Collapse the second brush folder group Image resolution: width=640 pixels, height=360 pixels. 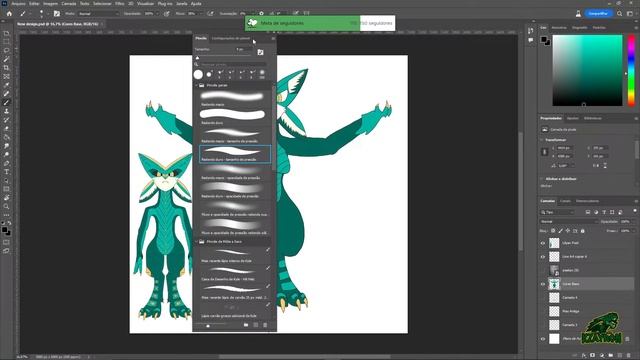(196, 242)
